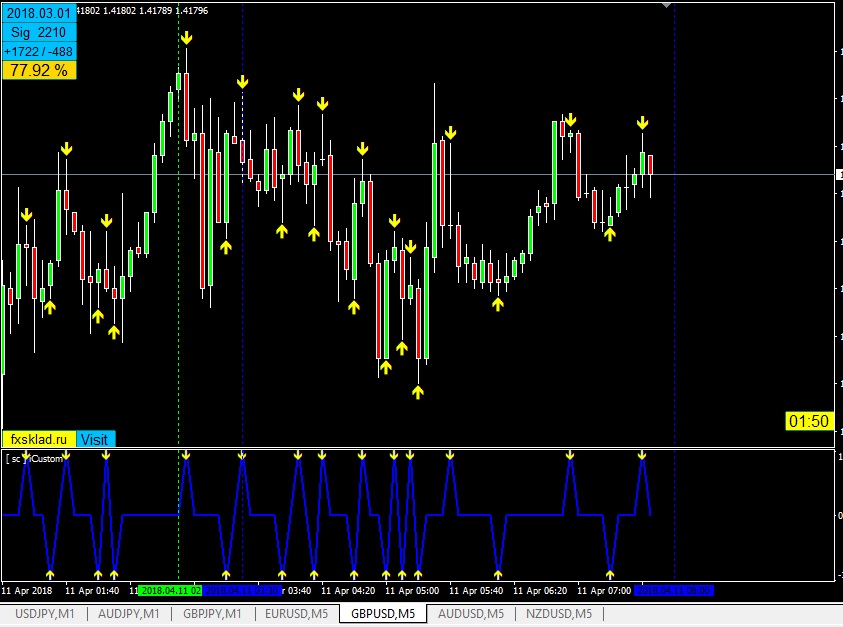Click the fxsklad.ru label
Screen dimensions: 843x627
point(39,439)
